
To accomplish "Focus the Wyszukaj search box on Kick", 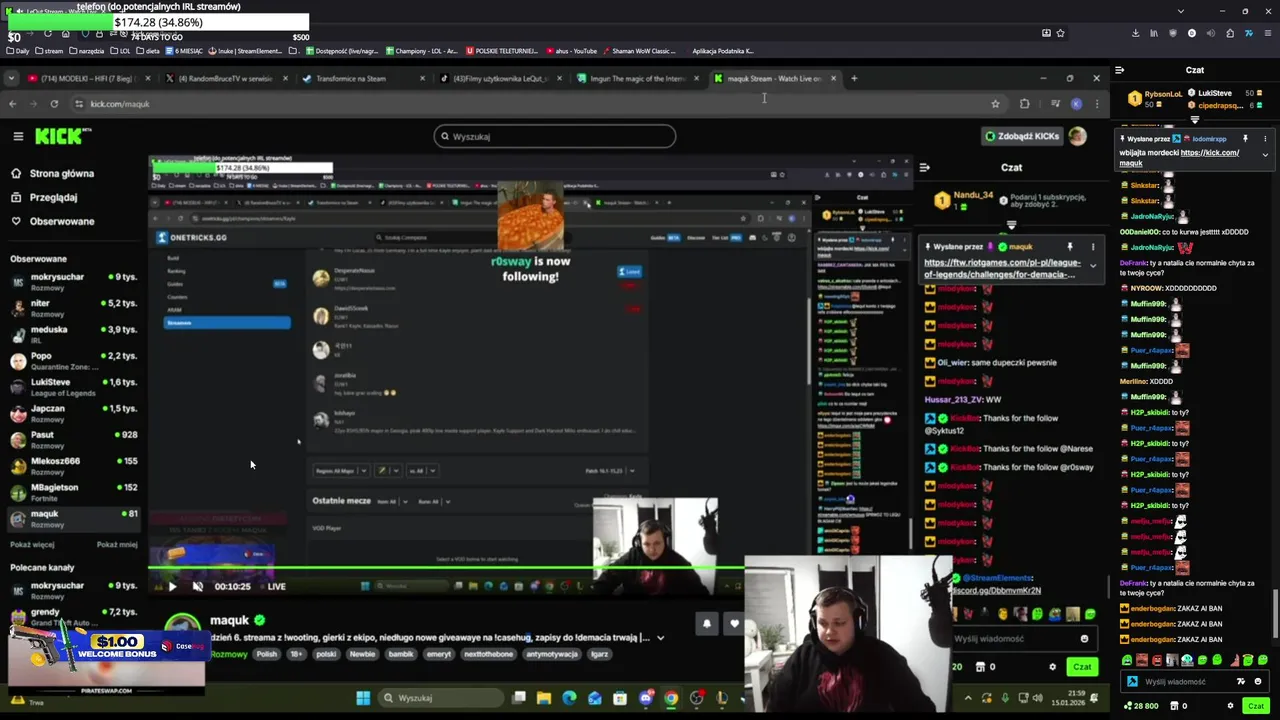I will (554, 136).
